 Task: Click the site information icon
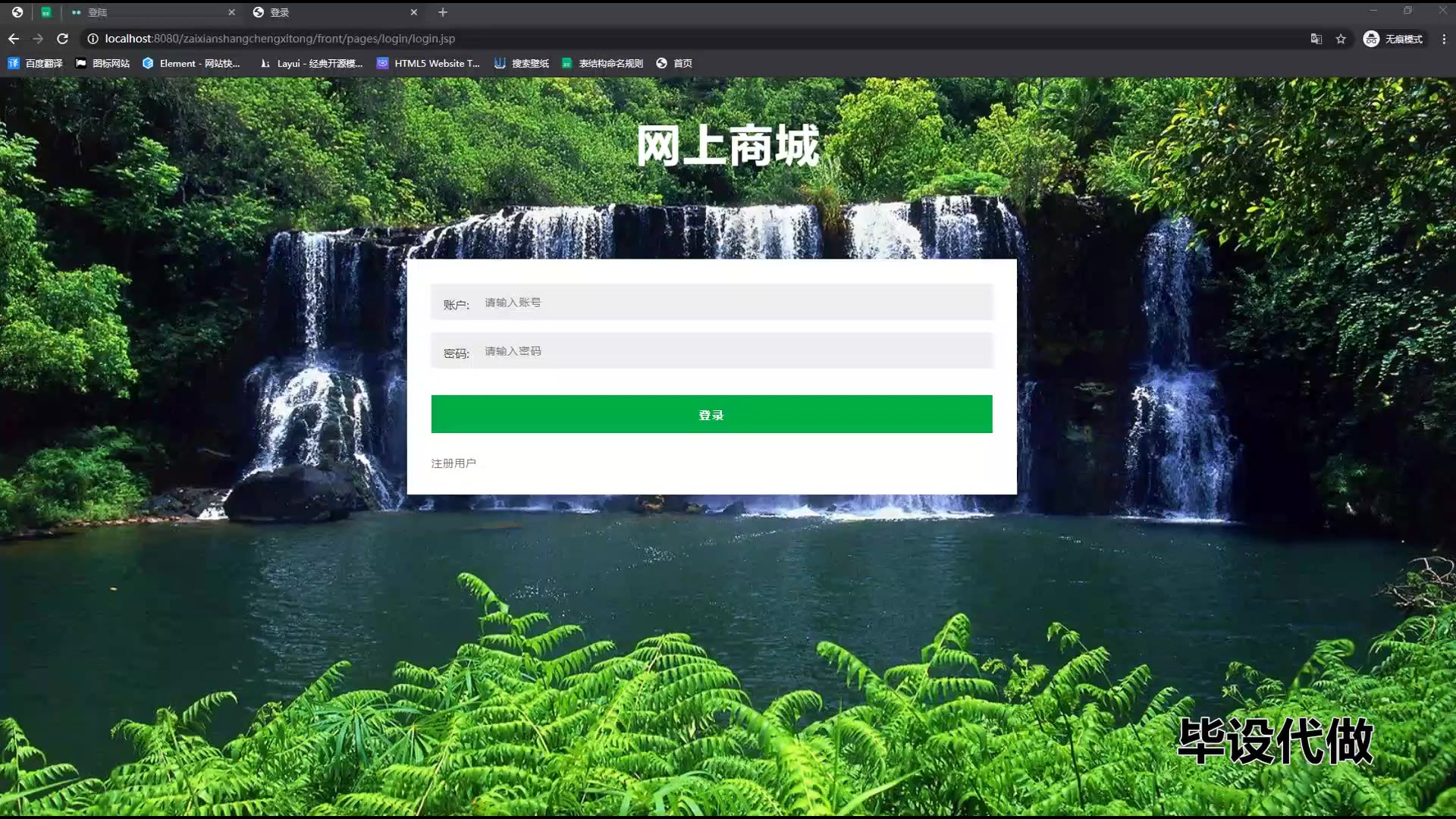pyautogui.click(x=93, y=39)
